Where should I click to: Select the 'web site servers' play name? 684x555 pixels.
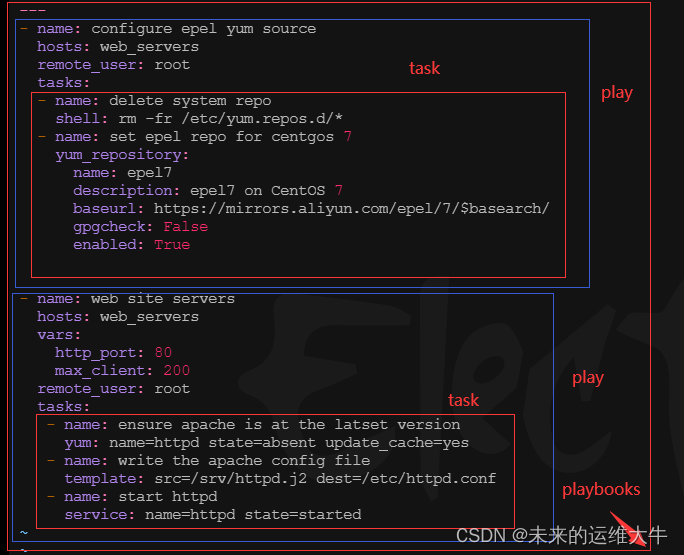[x=163, y=299]
